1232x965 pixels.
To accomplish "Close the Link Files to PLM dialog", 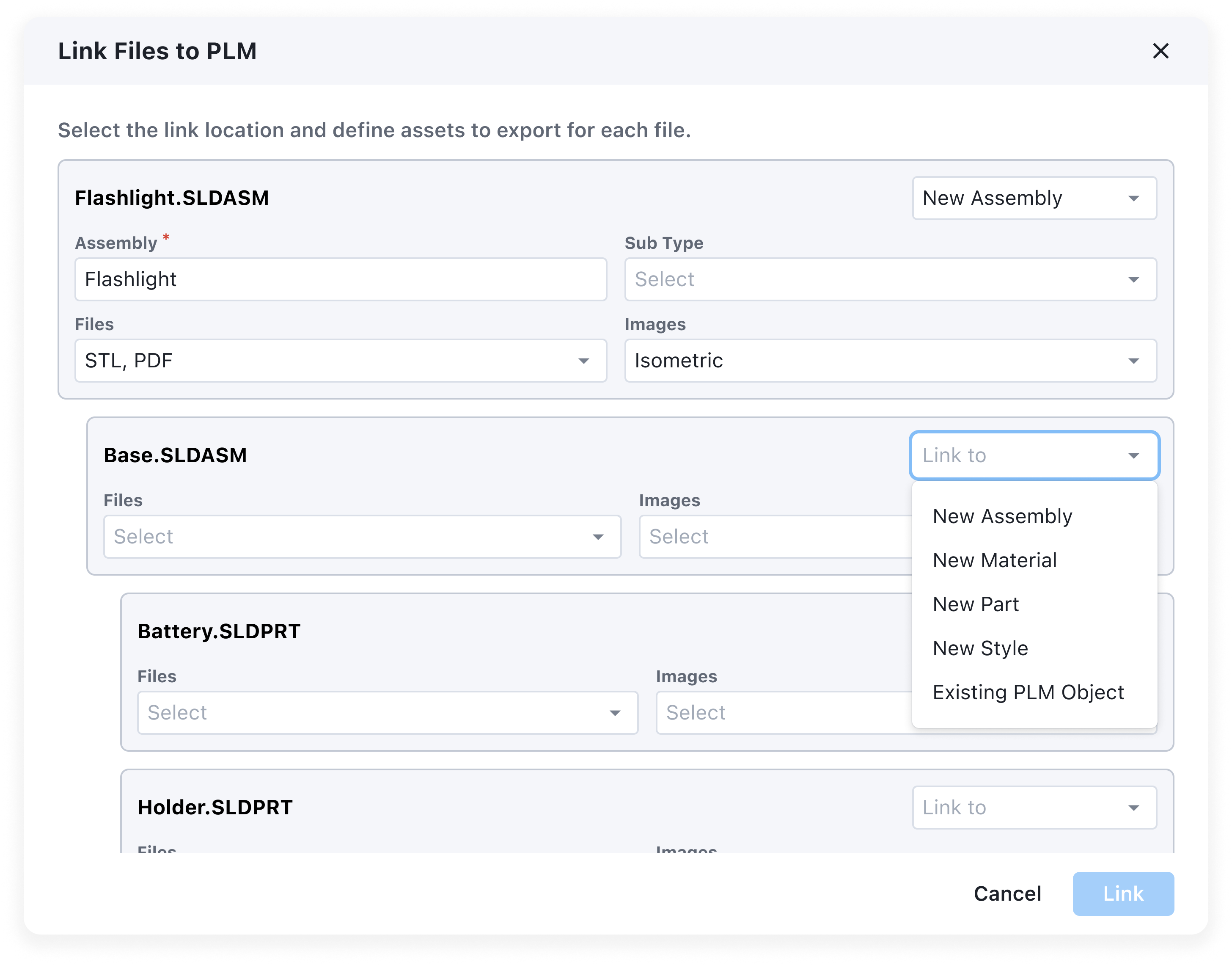I will [1160, 51].
